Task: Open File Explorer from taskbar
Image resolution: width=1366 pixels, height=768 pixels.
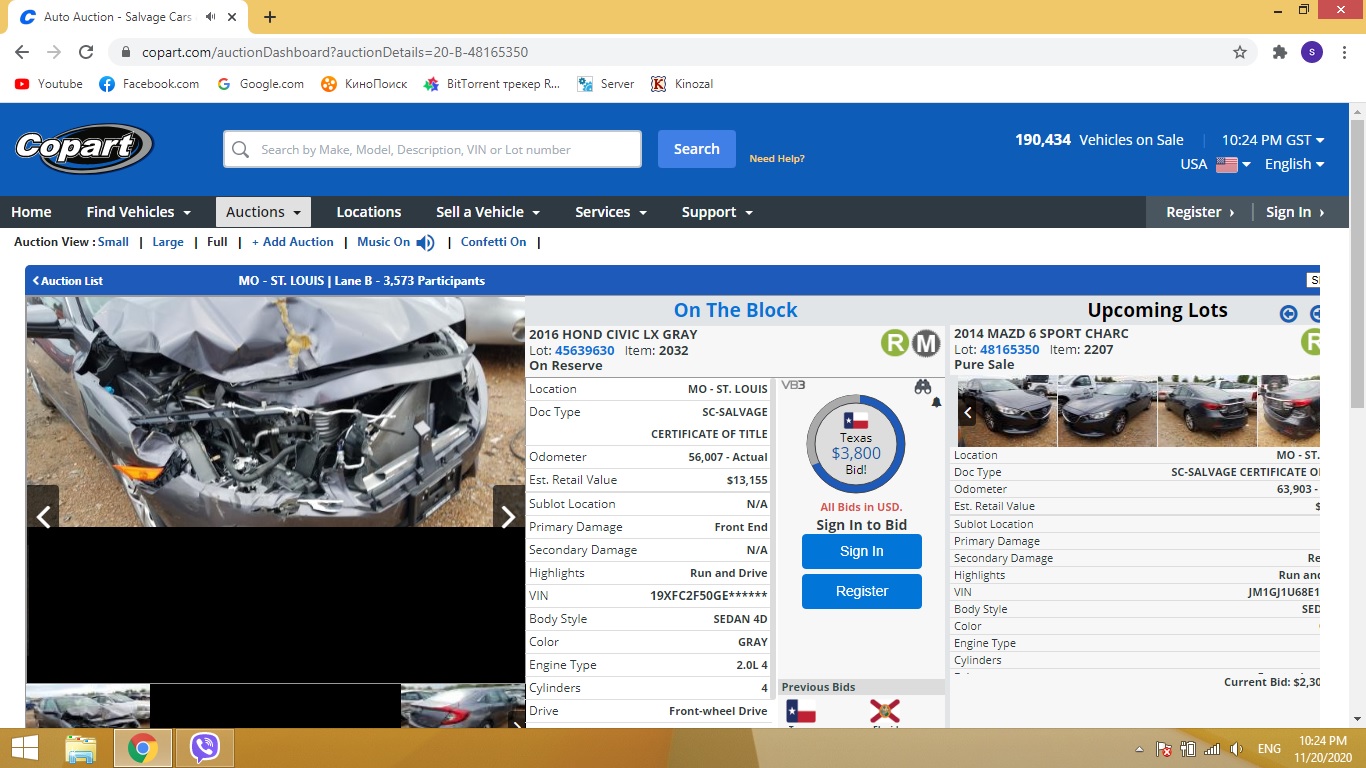Action: pyautogui.click(x=80, y=748)
